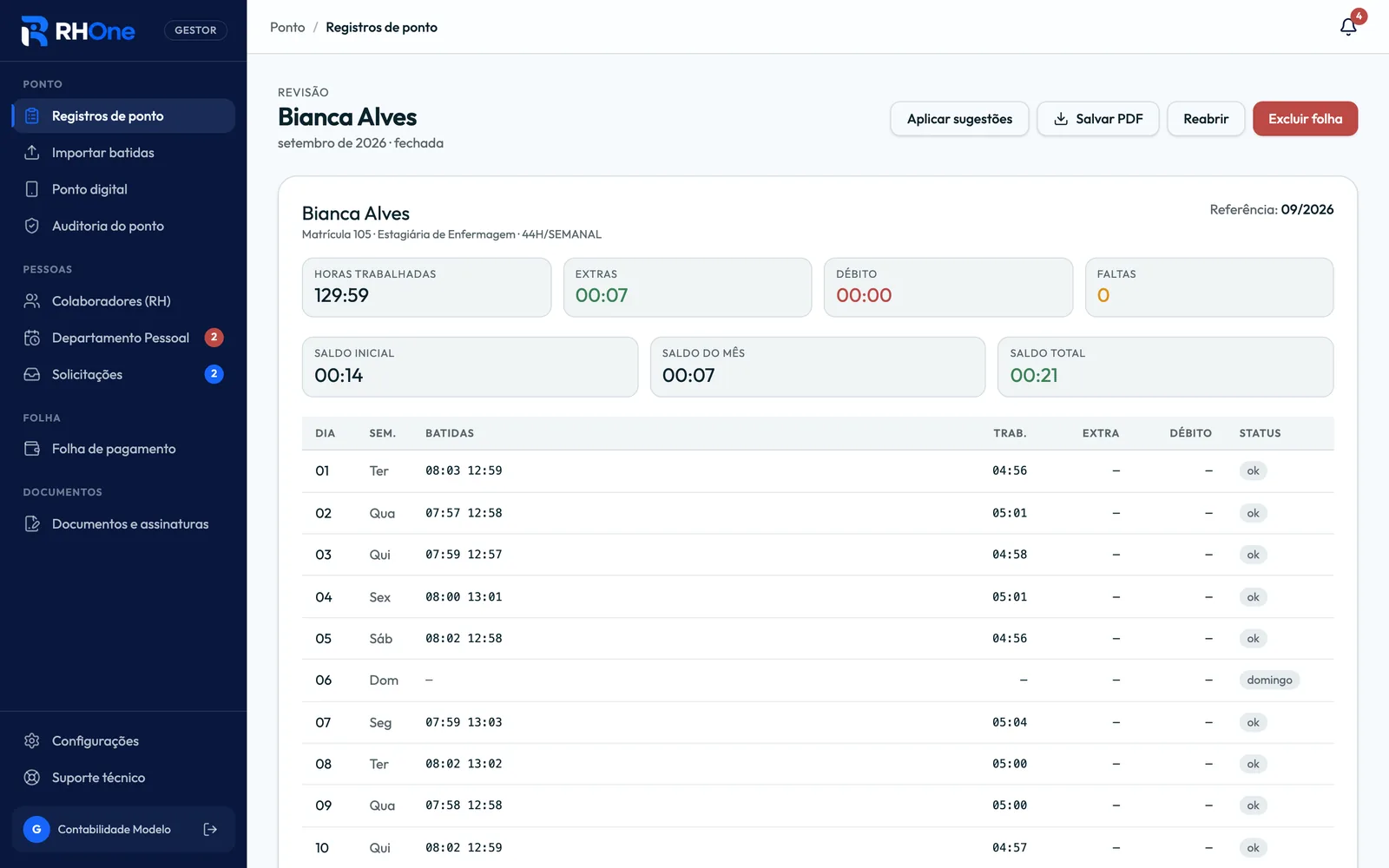The width and height of the screenshot is (1389, 868).
Task: Click the Colaboradores (RH) people icon
Action: tap(32, 301)
